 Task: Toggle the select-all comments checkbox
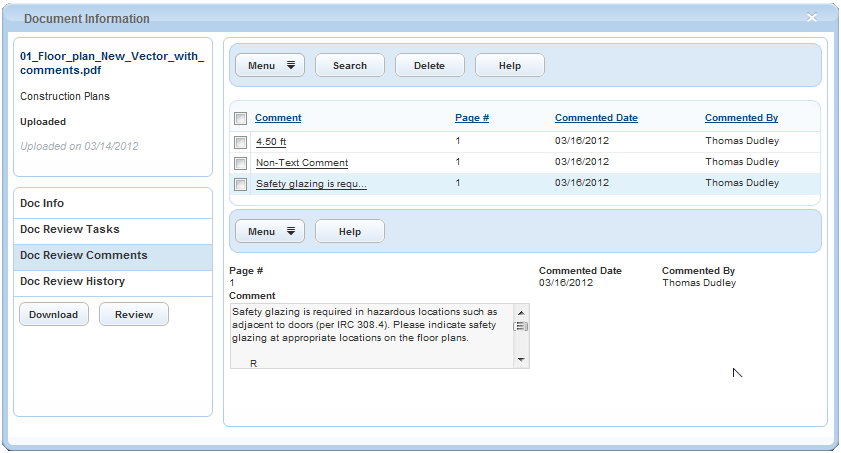coord(240,119)
